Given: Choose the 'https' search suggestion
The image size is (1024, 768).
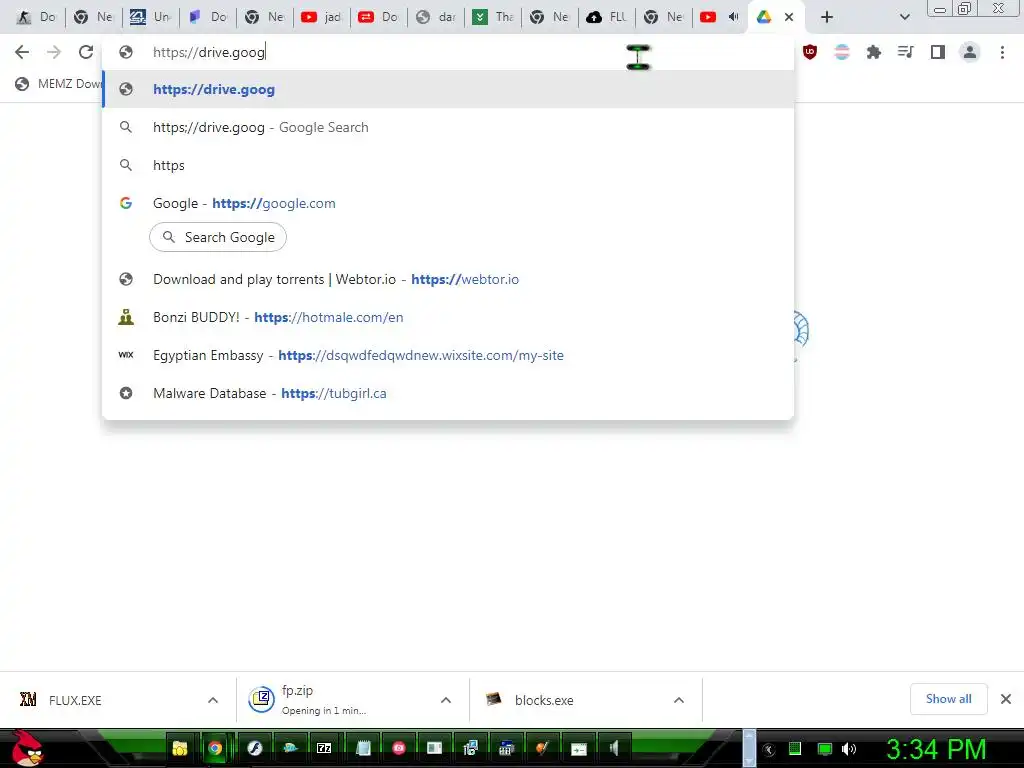Looking at the screenshot, I should coord(448,165).
